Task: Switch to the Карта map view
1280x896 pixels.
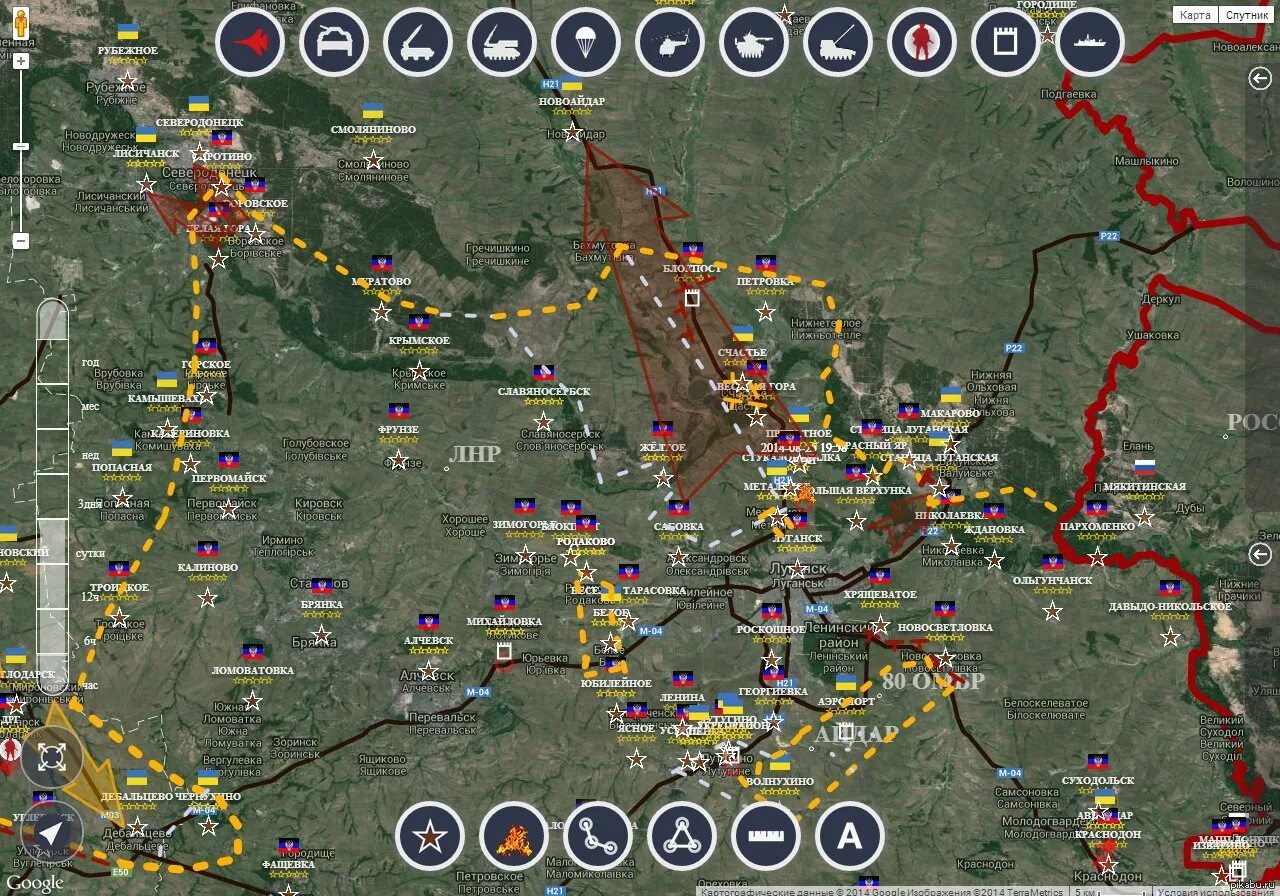Action: click(1196, 14)
